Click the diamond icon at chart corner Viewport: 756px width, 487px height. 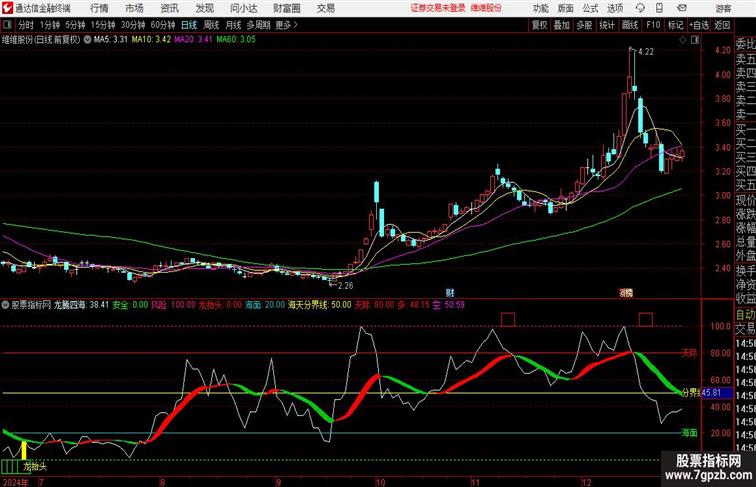(x=683, y=40)
